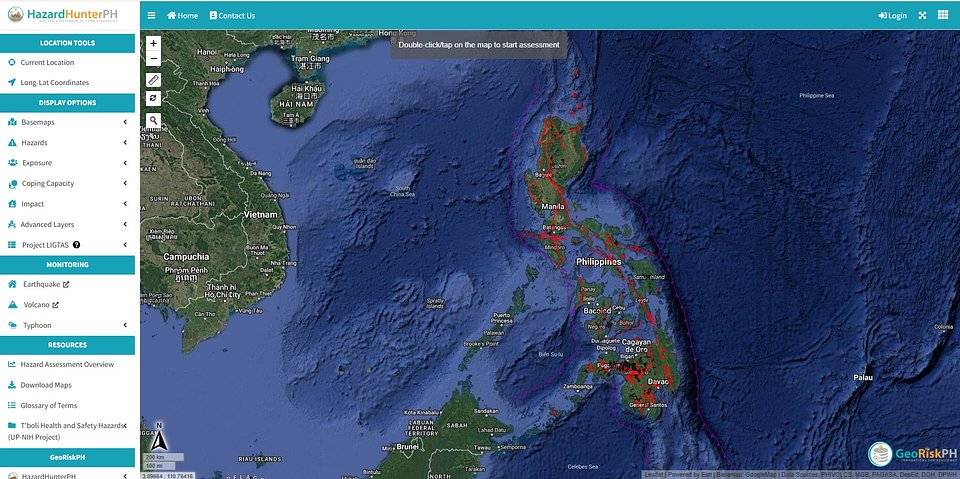
Task: Click the Hazards warning triangle icon
Action: pyautogui.click(x=12, y=143)
